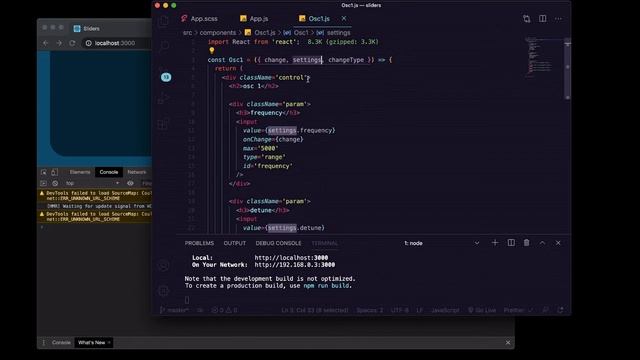Click the editor vertical scrollbar thumb
The width and height of the screenshot is (640, 360).
click(567, 69)
